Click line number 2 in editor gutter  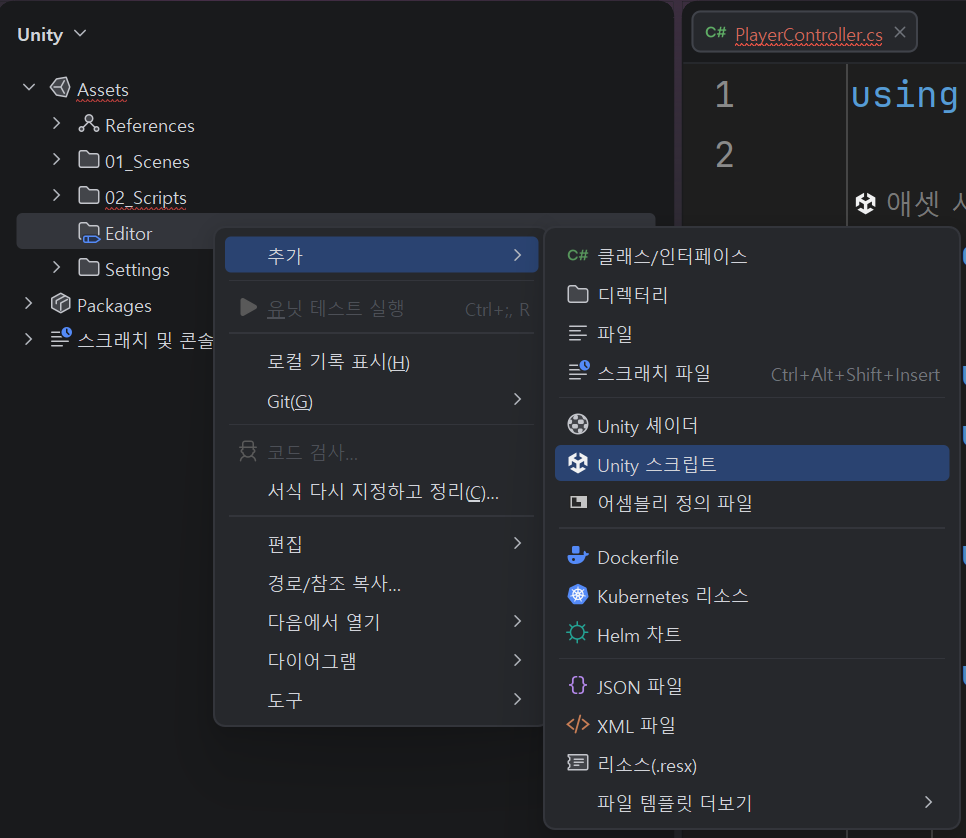pos(724,154)
